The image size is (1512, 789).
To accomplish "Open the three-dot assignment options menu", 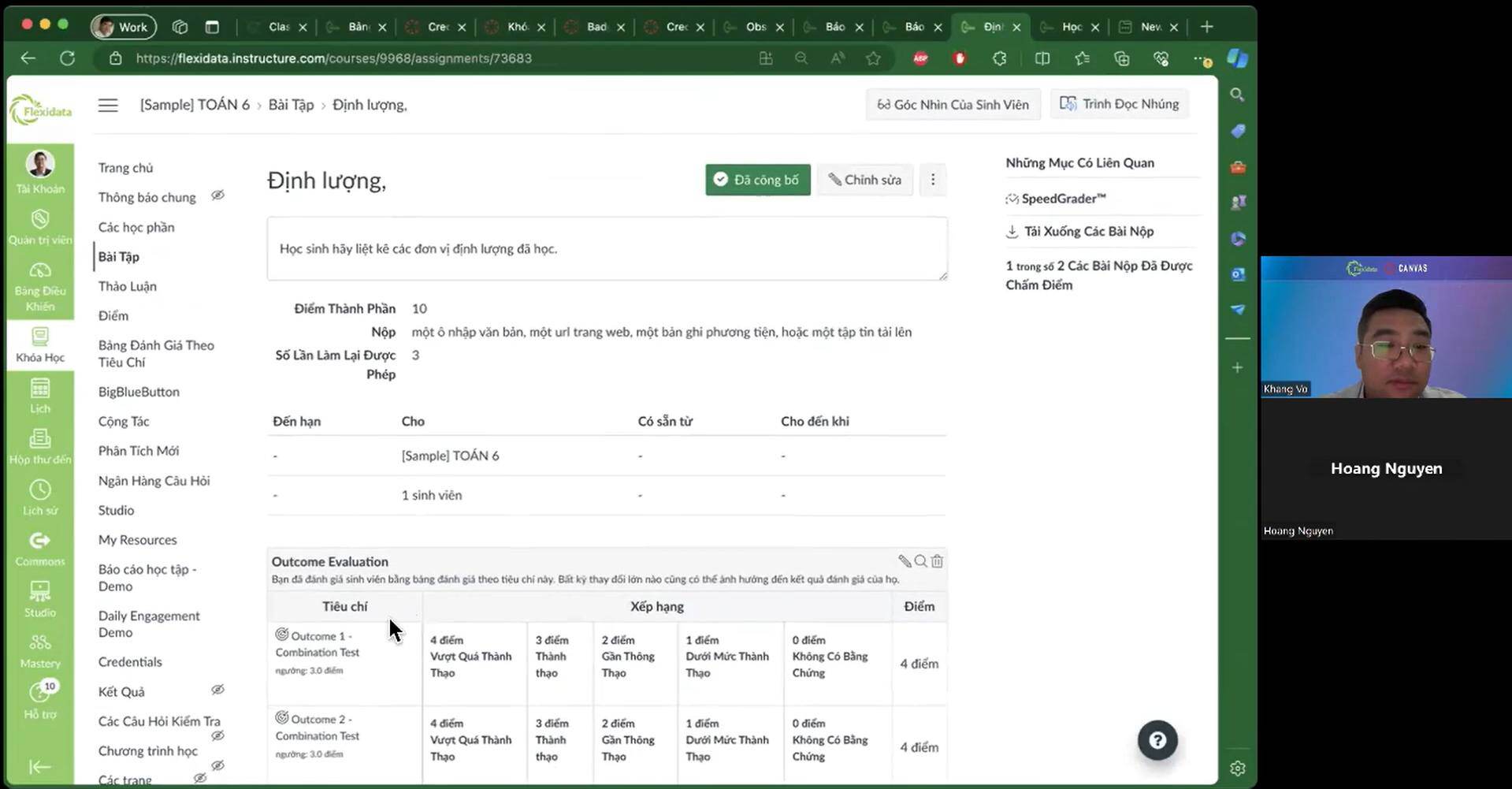I will click(933, 180).
